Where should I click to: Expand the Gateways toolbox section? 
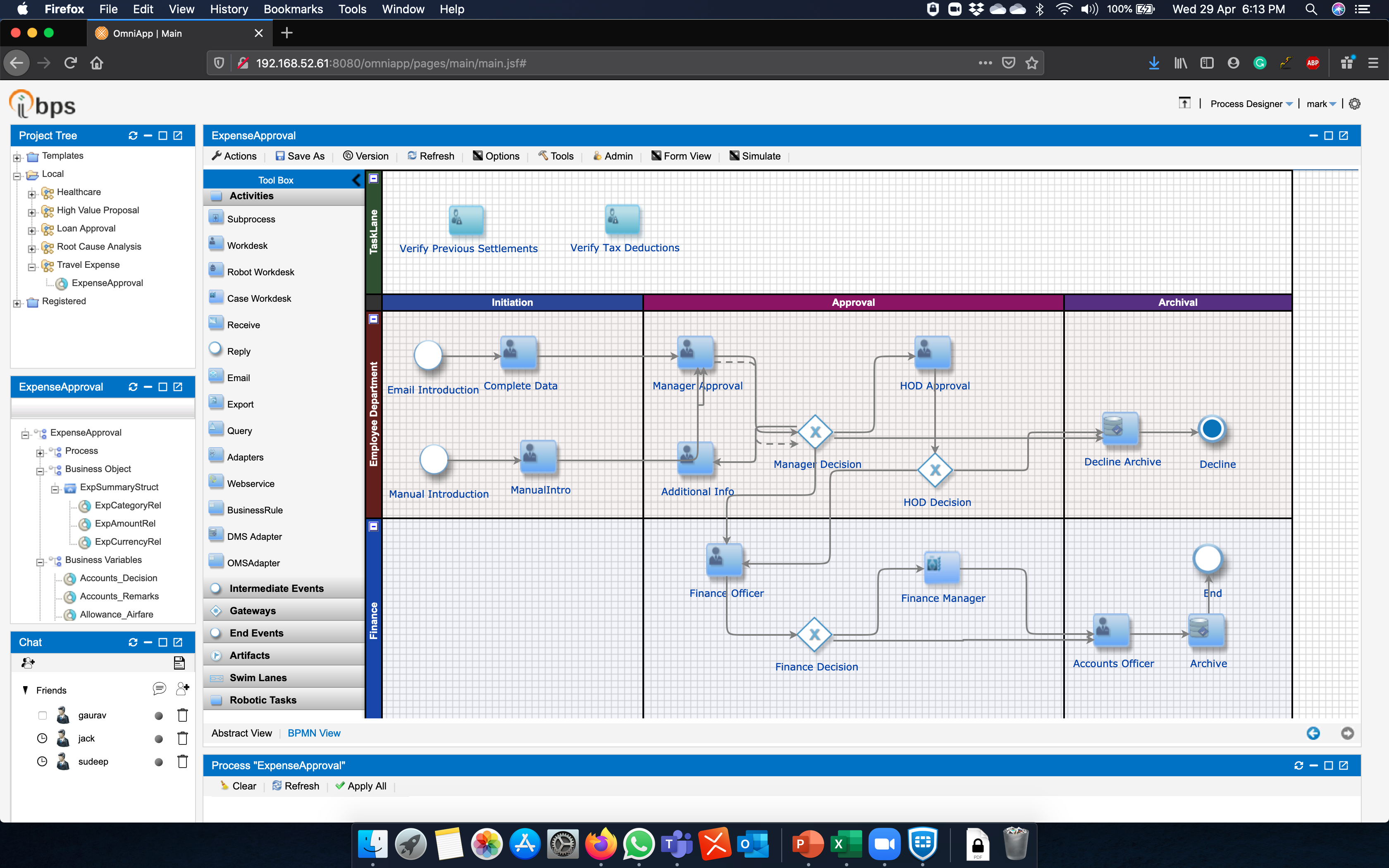(253, 611)
